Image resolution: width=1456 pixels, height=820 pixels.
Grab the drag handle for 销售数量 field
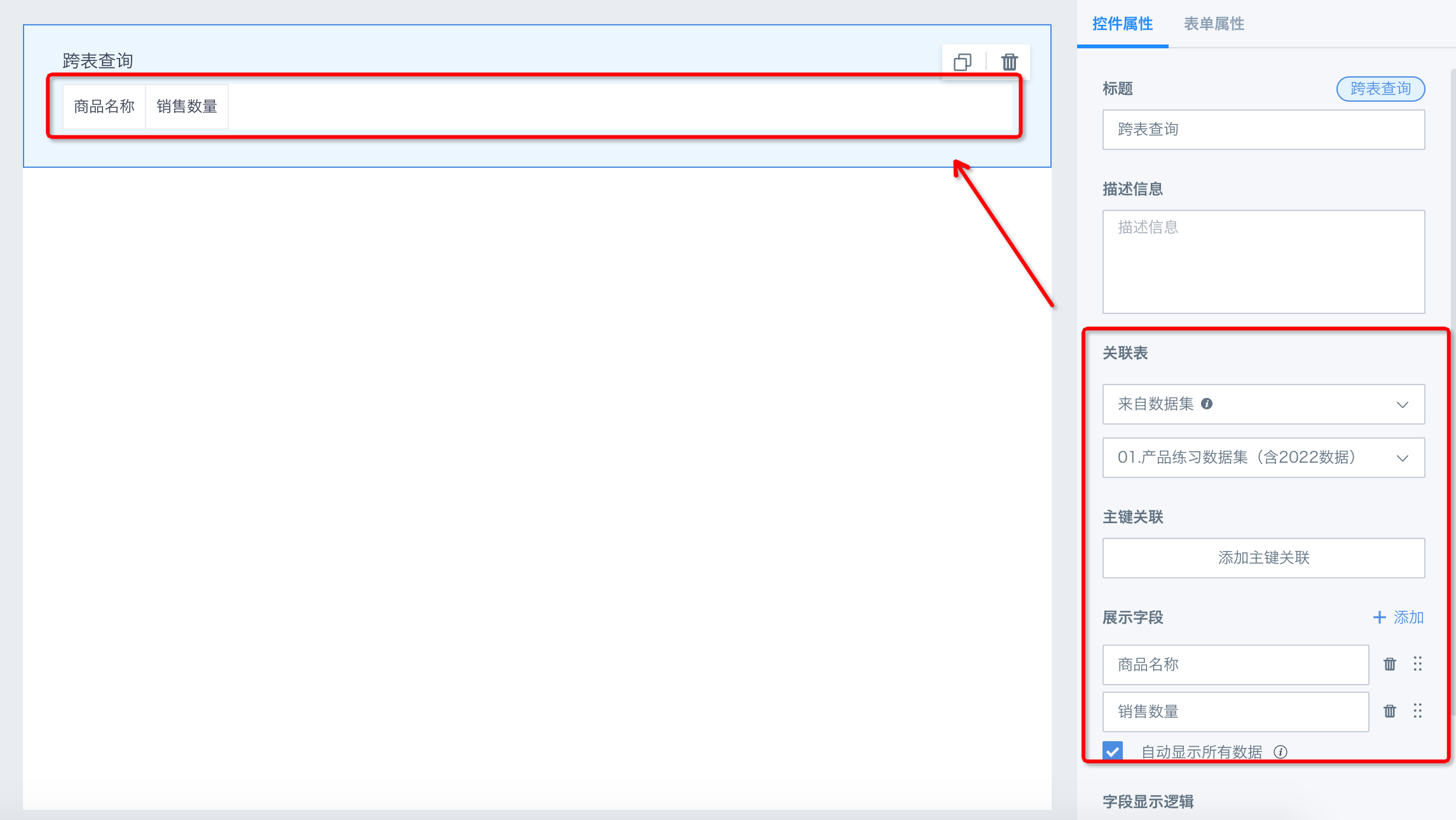(1418, 711)
